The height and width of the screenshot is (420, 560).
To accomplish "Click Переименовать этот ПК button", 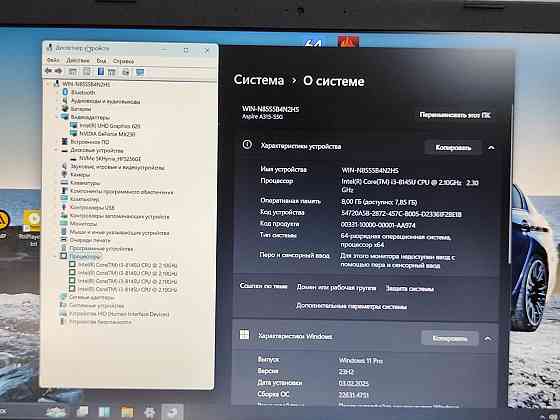I will pos(455,115).
